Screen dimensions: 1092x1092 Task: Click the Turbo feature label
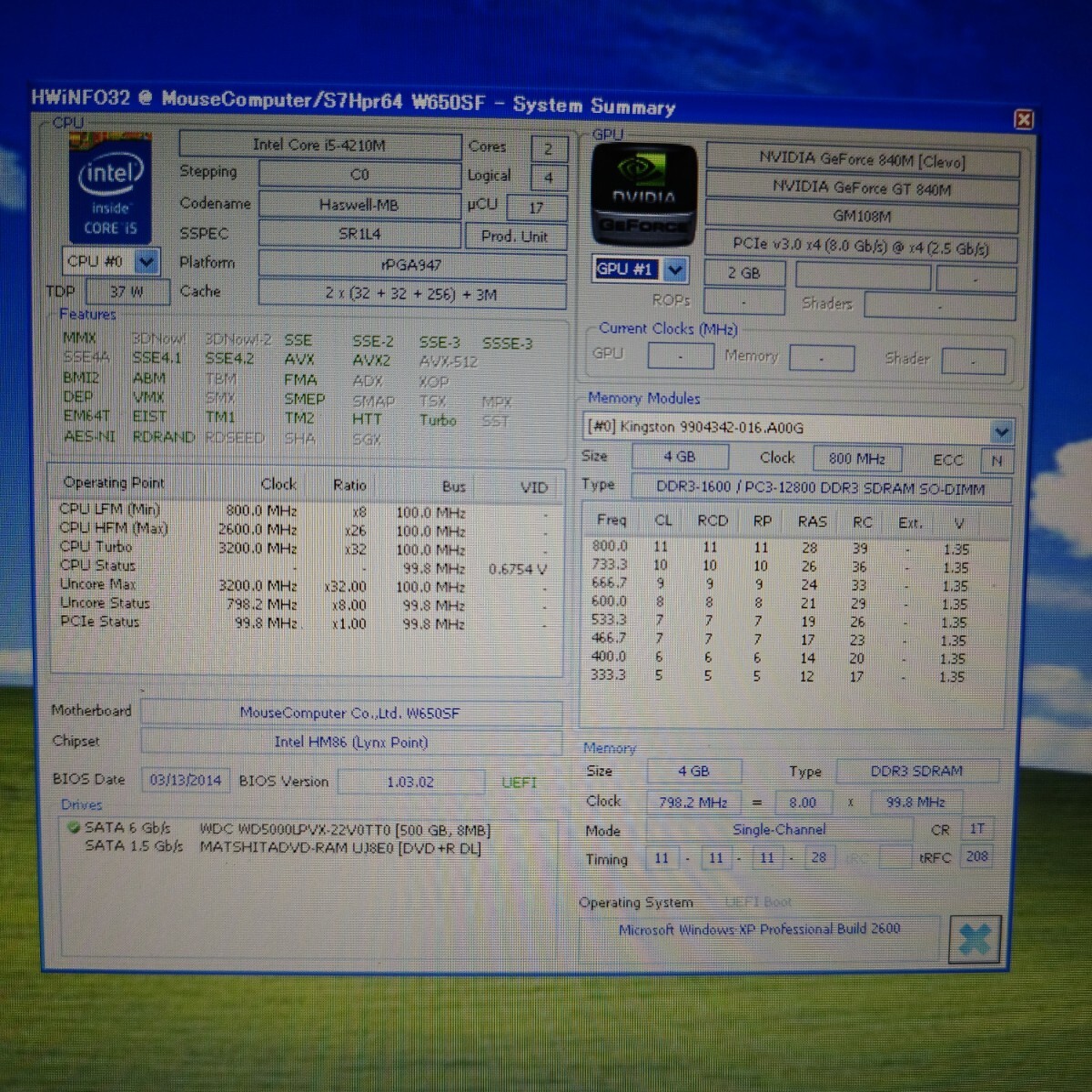point(438,420)
